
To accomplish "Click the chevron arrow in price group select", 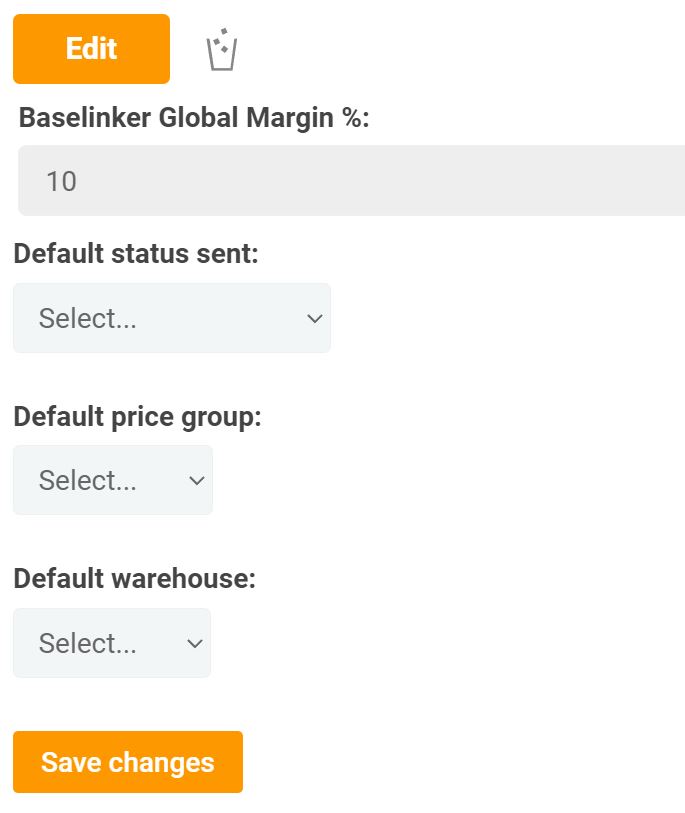I will tap(196, 481).
